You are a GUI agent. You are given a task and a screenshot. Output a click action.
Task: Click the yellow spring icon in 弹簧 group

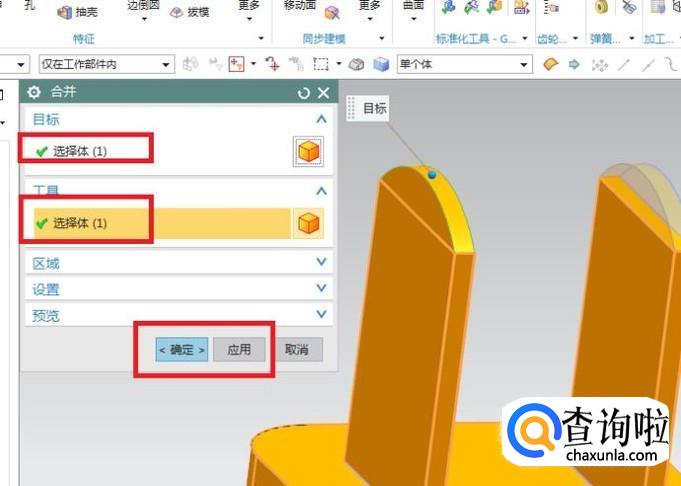click(x=602, y=6)
